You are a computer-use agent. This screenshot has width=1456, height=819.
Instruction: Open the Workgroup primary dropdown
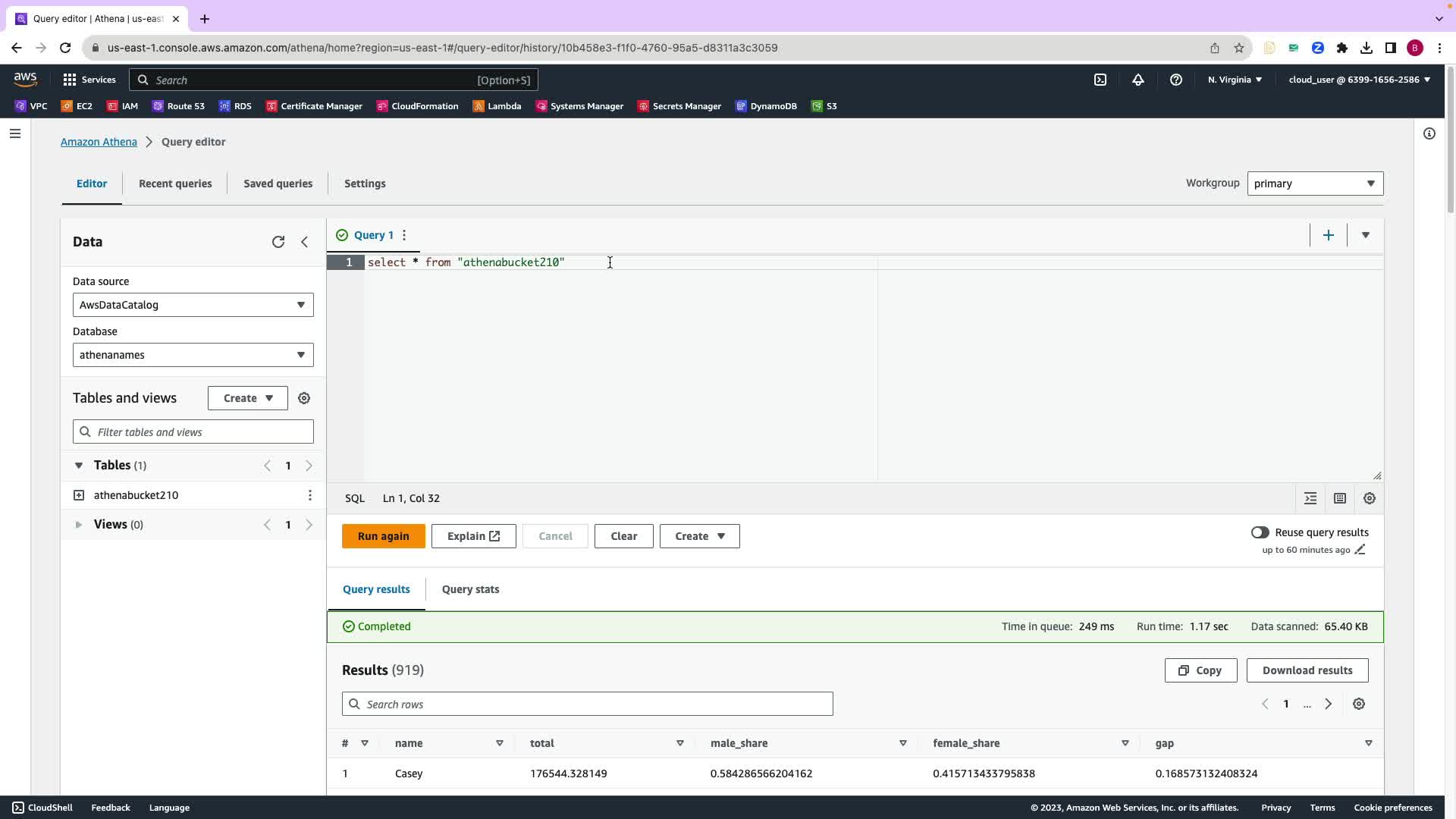(1315, 184)
